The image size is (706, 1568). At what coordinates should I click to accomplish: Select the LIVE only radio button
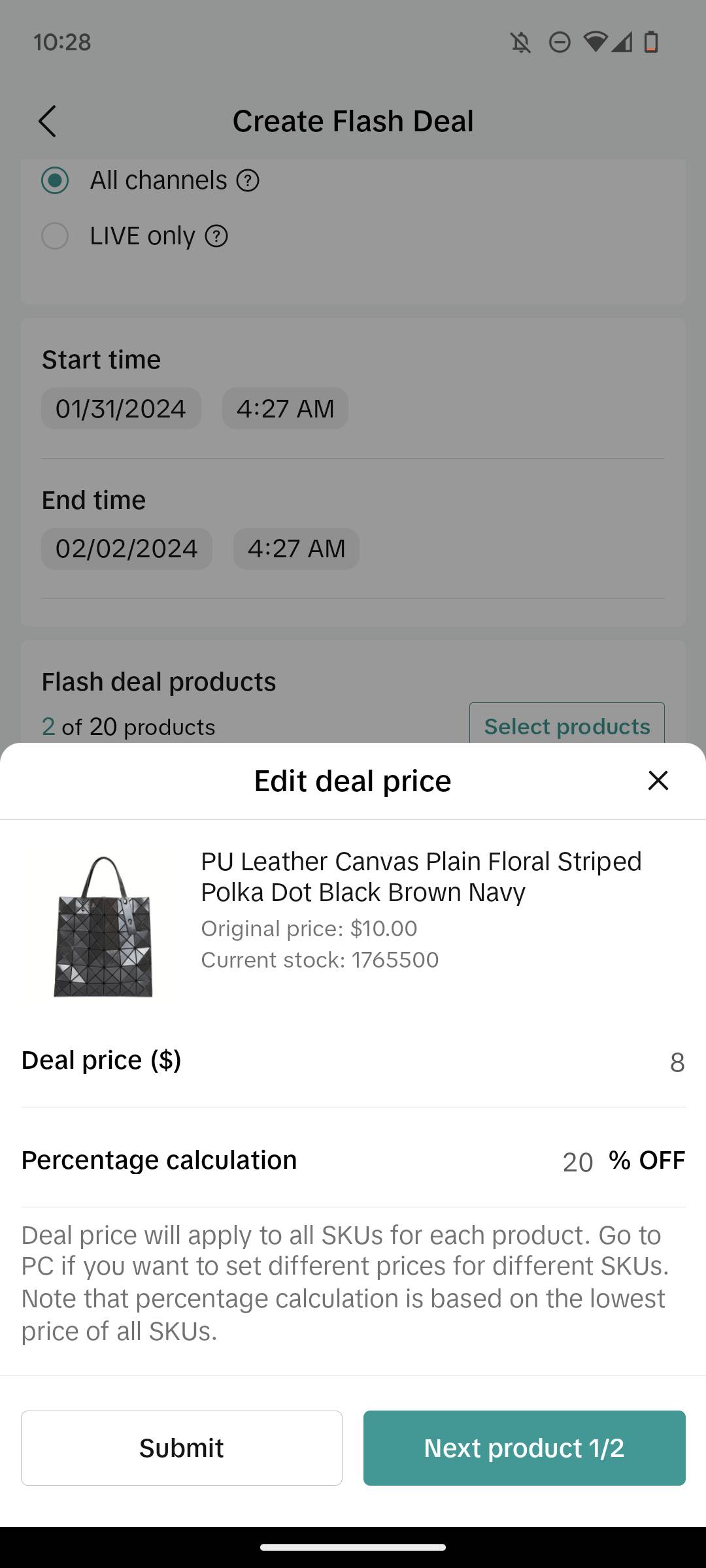click(55, 236)
